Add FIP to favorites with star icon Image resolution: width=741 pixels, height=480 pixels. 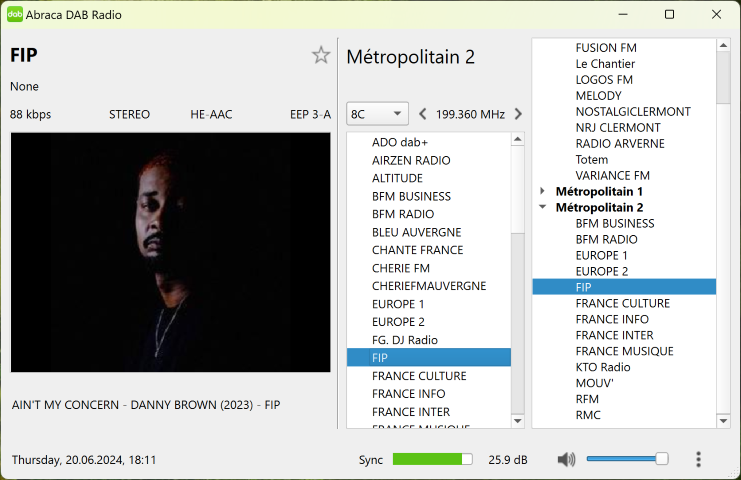(321, 56)
